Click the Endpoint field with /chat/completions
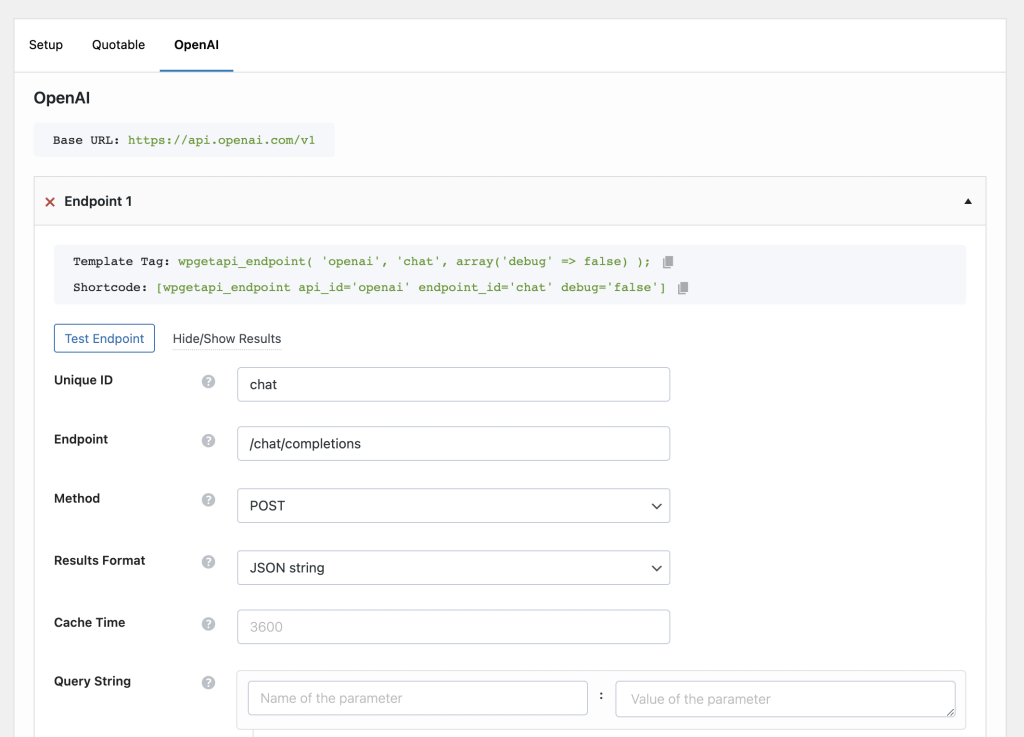 point(453,443)
